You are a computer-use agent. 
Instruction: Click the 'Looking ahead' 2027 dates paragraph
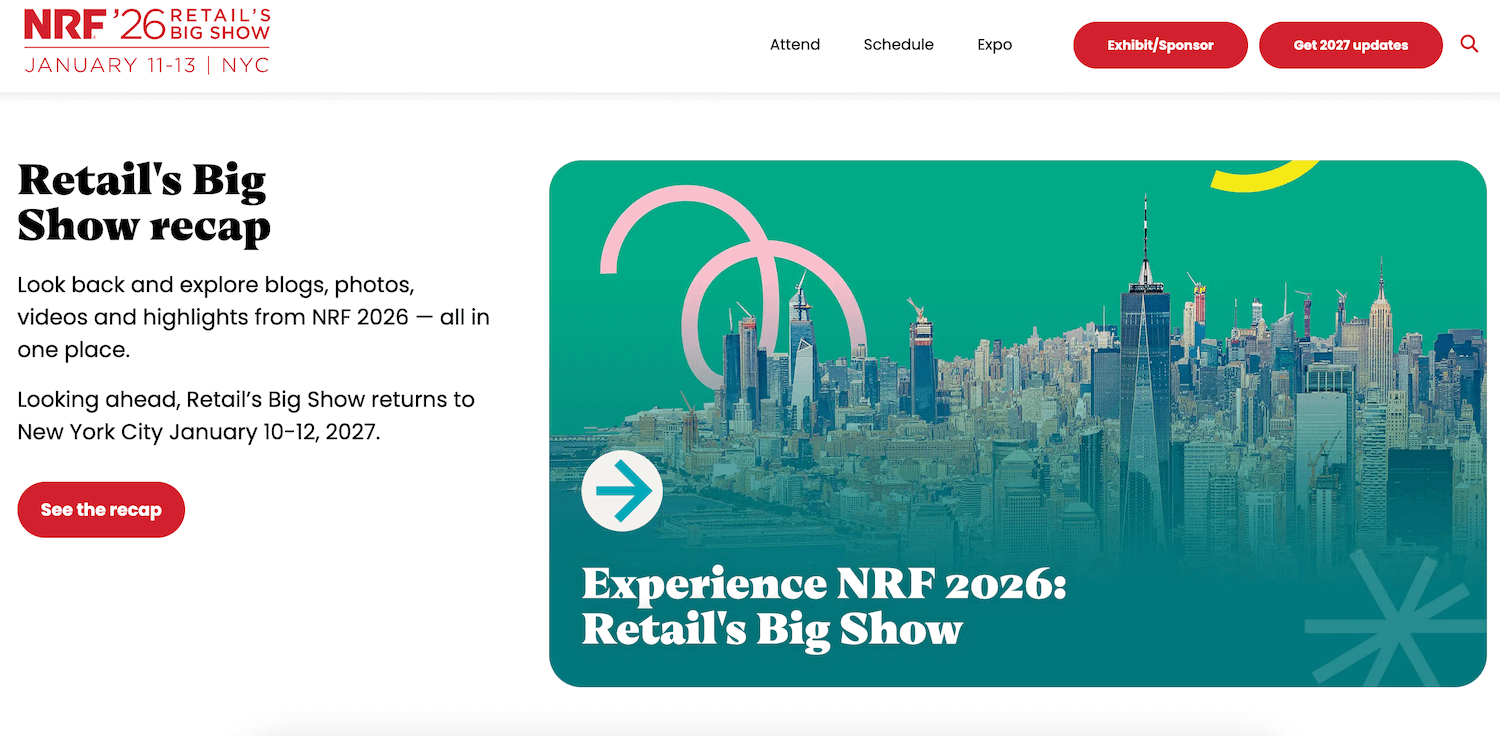click(x=246, y=416)
